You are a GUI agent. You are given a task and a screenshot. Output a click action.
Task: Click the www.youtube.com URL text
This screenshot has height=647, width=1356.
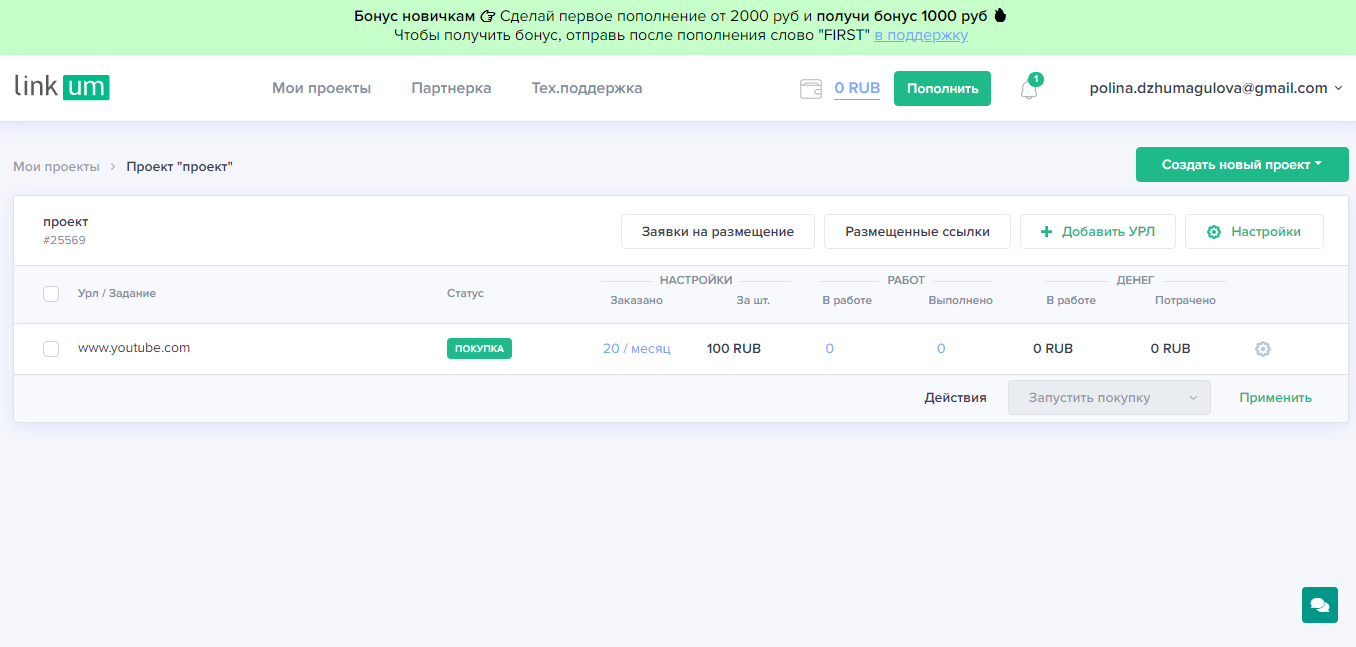(134, 348)
